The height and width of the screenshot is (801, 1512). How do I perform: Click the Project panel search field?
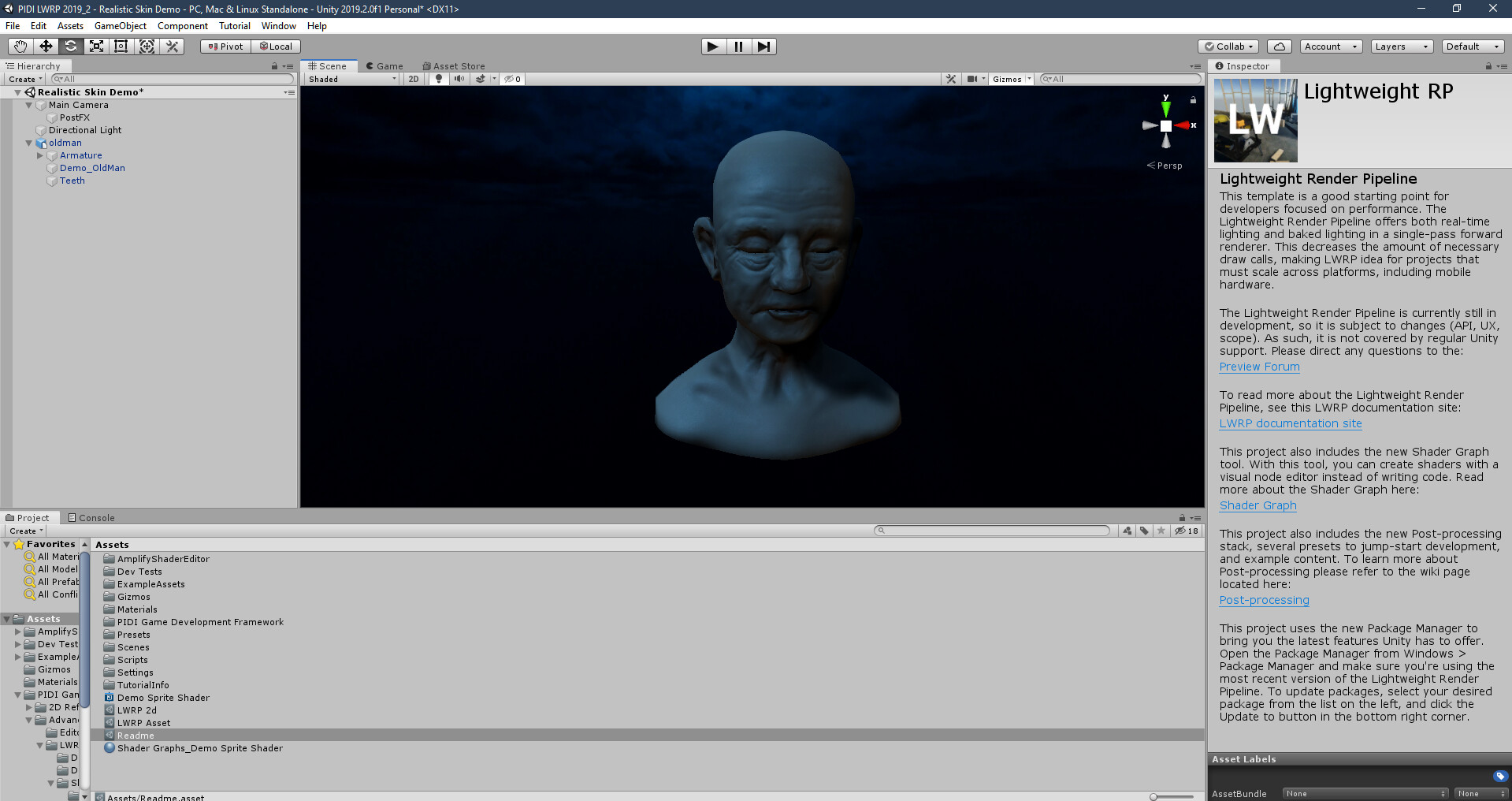click(x=992, y=531)
